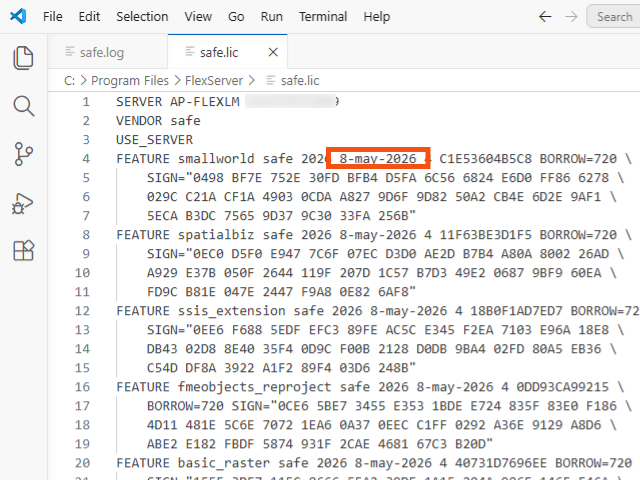The height and width of the screenshot is (480, 640).
Task: Click 'B20D"' at end of line 19
Action: click(474, 444)
